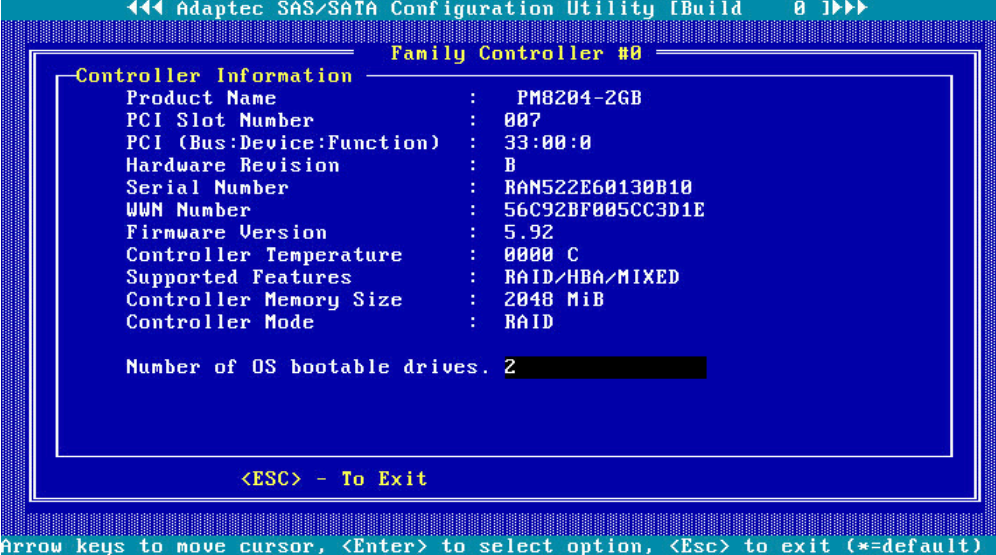The image size is (996, 555).
Task: Select the Firmware Version value 5.92
Action: pyautogui.click(x=529, y=232)
